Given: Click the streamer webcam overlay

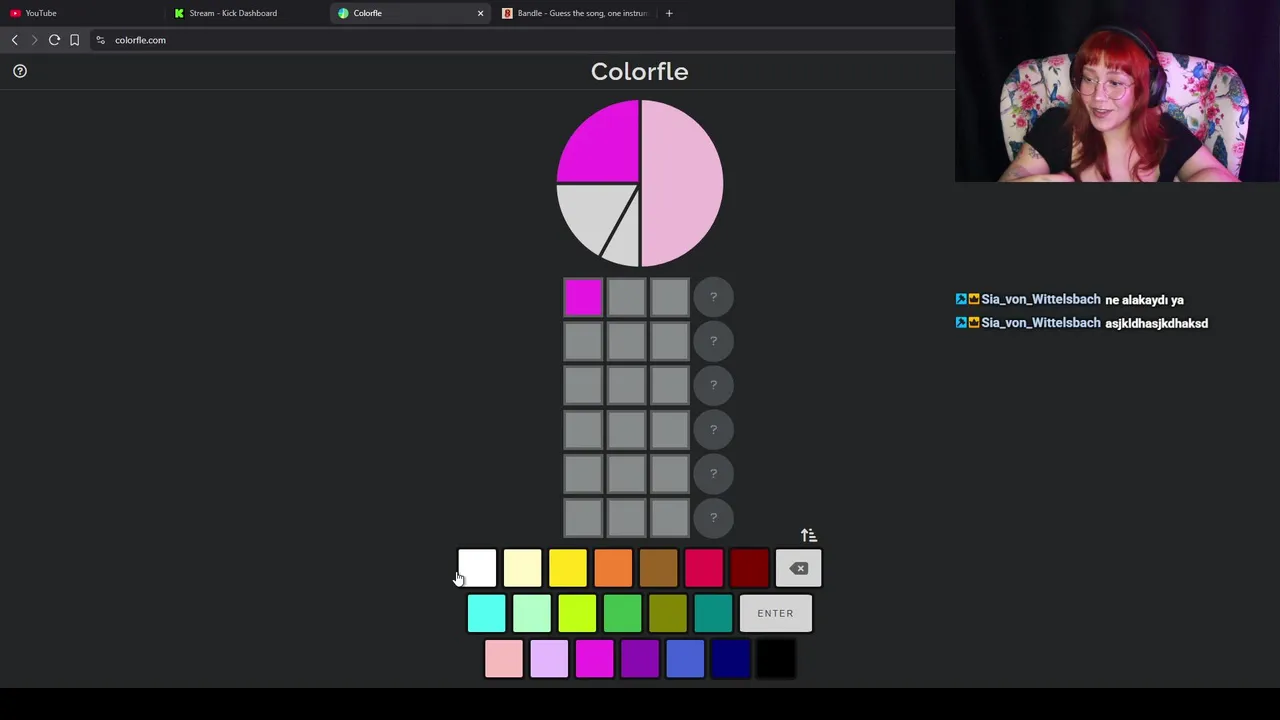Looking at the screenshot, I should coord(1117,91).
